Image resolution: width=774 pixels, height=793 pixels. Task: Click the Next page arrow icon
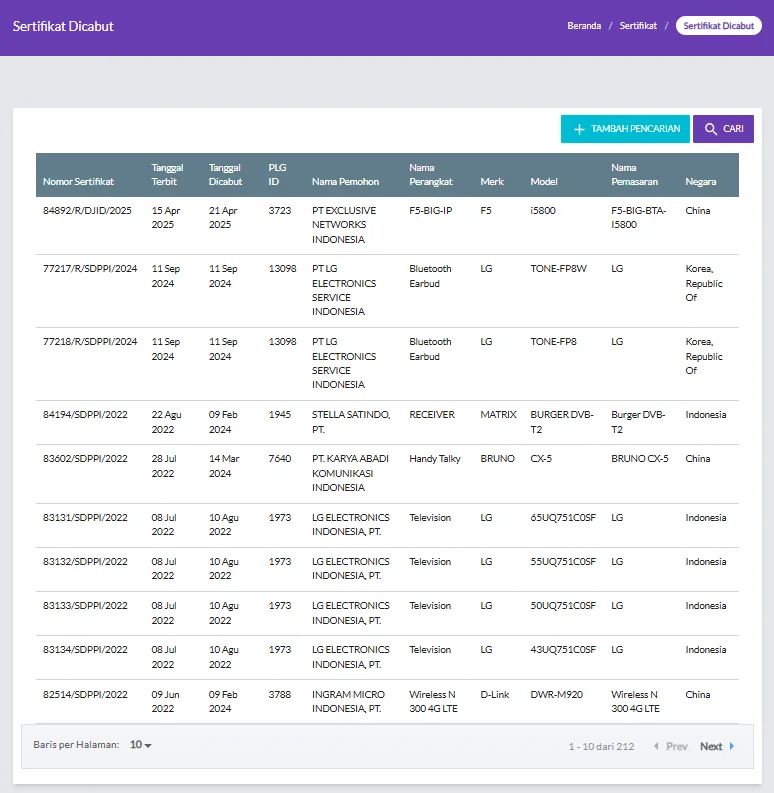731,746
